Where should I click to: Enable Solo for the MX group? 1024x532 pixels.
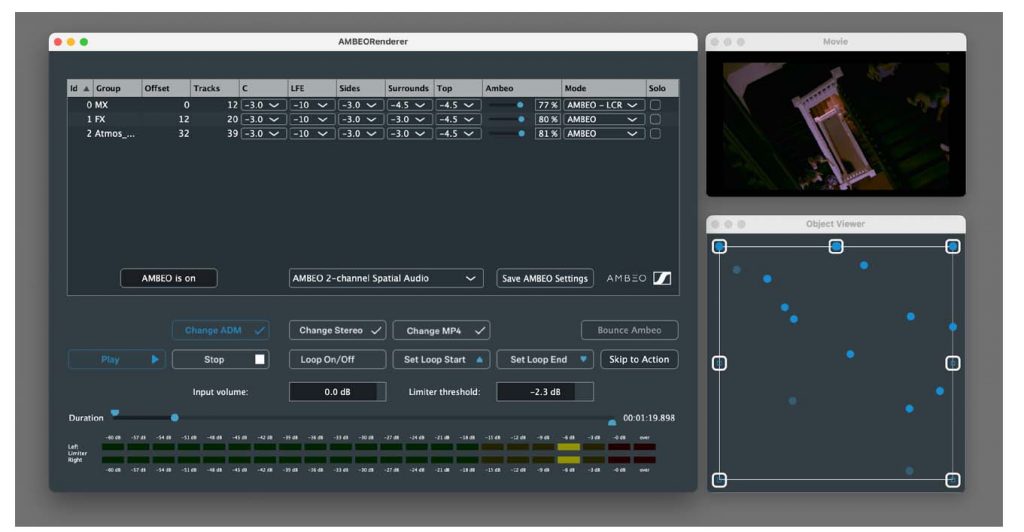[x=655, y=104]
